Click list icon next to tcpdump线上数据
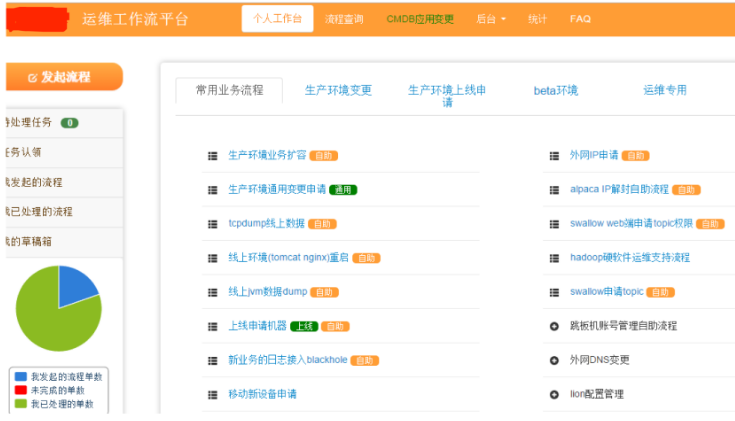Screen dimensions: 735x421 (212, 224)
